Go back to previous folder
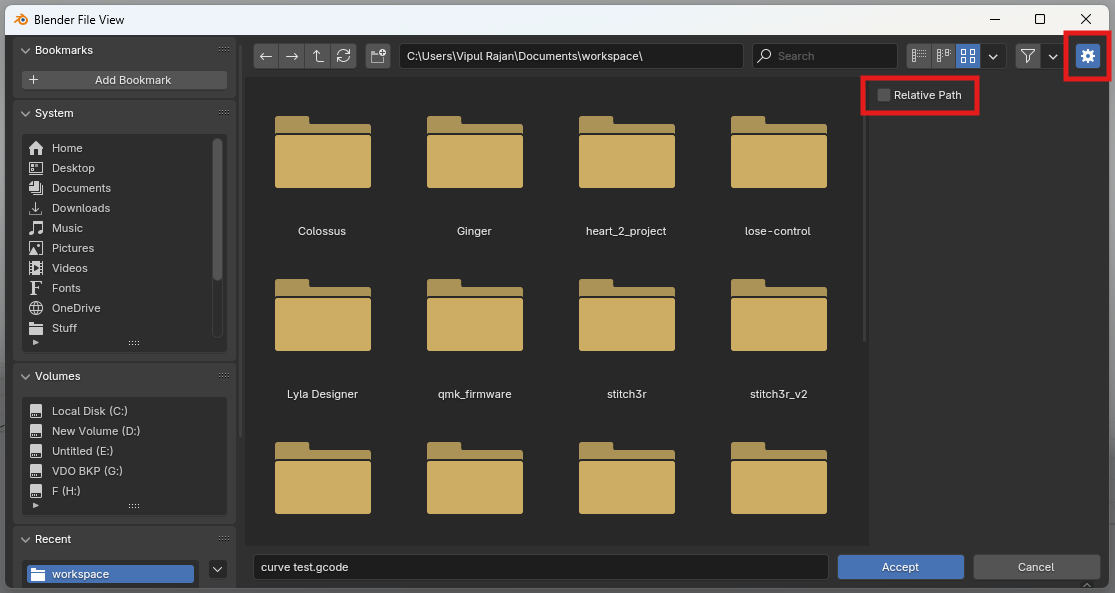1115x593 pixels. pyautogui.click(x=266, y=56)
